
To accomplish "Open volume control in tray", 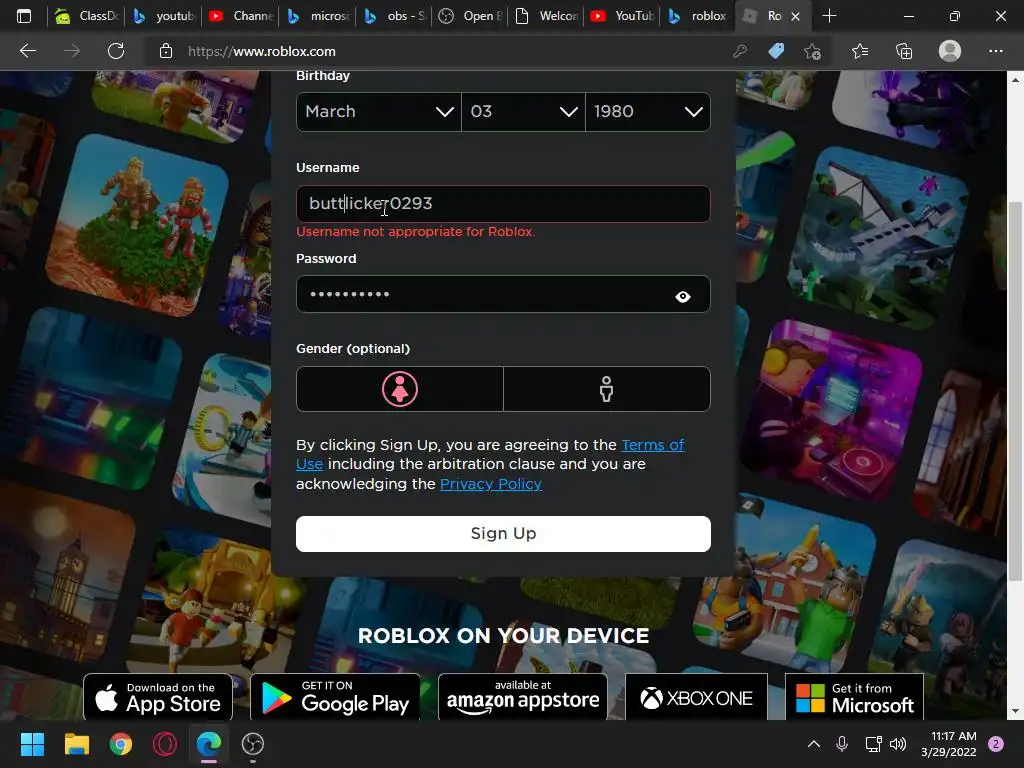I will click(x=899, y=744).
